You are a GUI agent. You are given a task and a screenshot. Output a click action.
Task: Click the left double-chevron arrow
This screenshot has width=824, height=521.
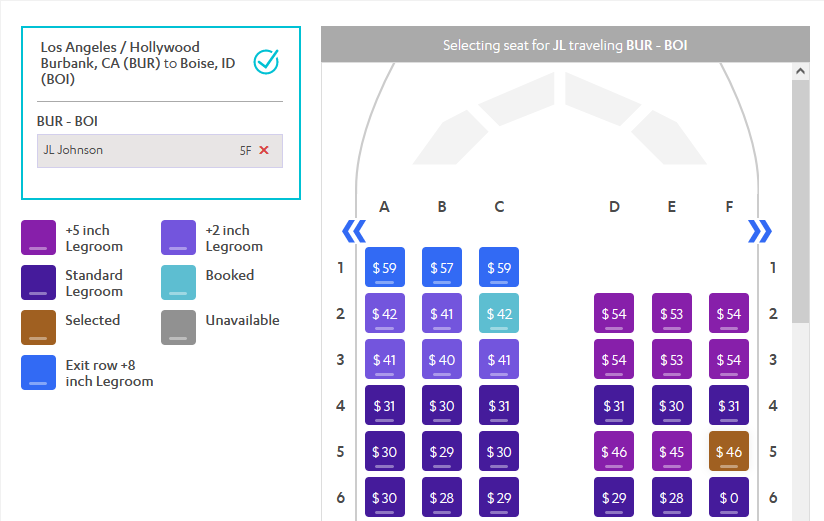(x=354, y=231)
